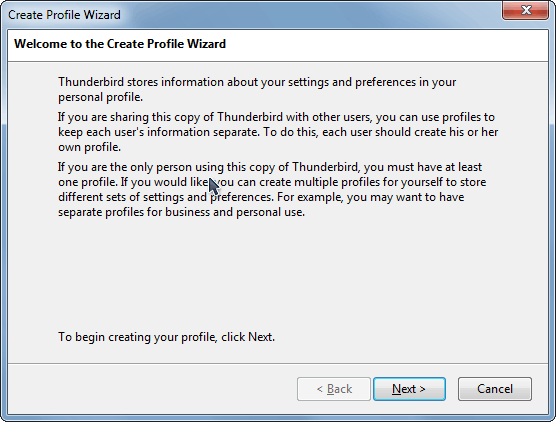This screenshot has width=556, height=422.
Task: Close the wizard with the red X
Action: (x=526, y=10)
